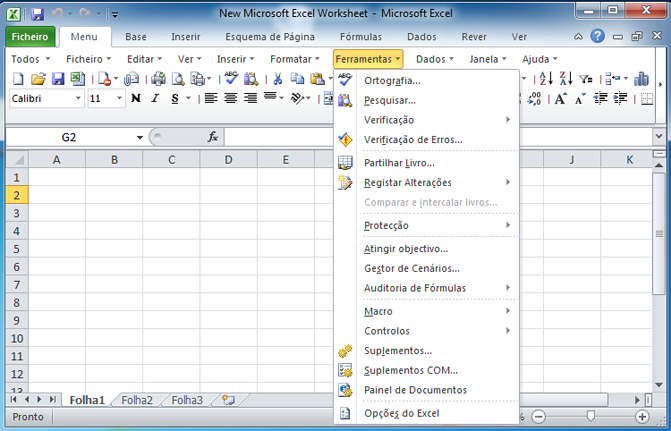
Task: Open the Ficheiro backstage tab
Action: click(30, 37)
